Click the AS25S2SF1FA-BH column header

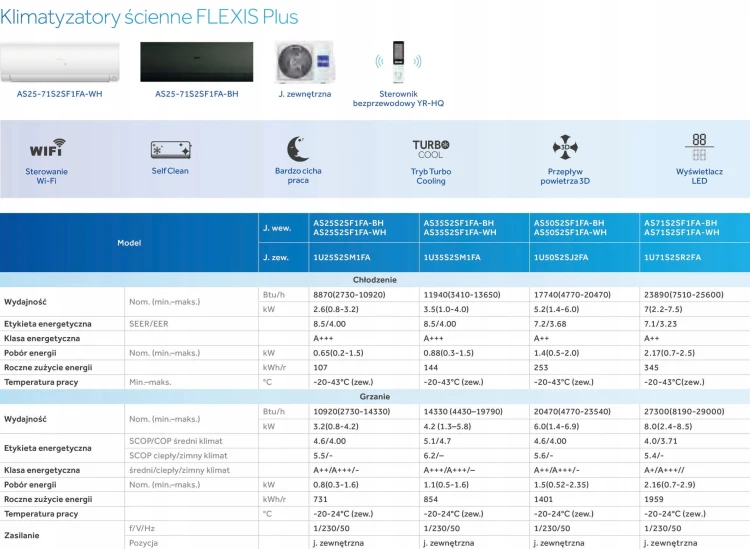[364, 228]
